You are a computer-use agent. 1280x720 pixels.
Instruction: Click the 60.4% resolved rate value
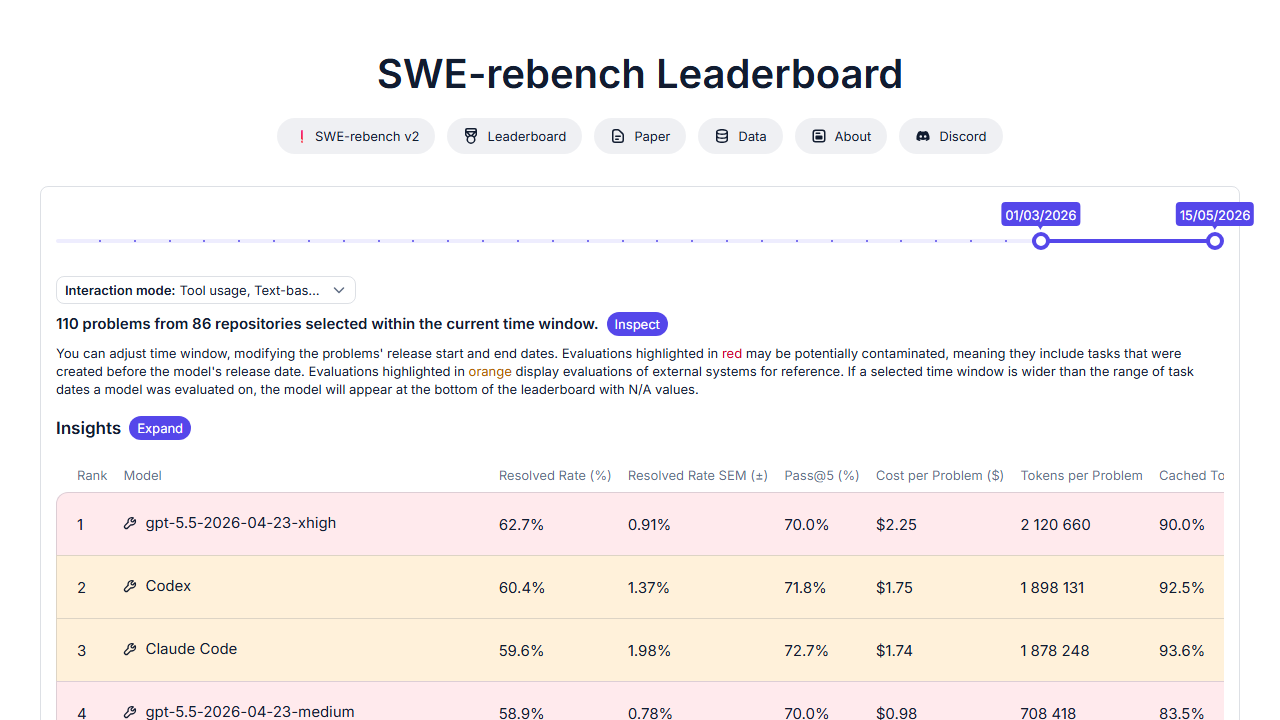click(522, 587)
